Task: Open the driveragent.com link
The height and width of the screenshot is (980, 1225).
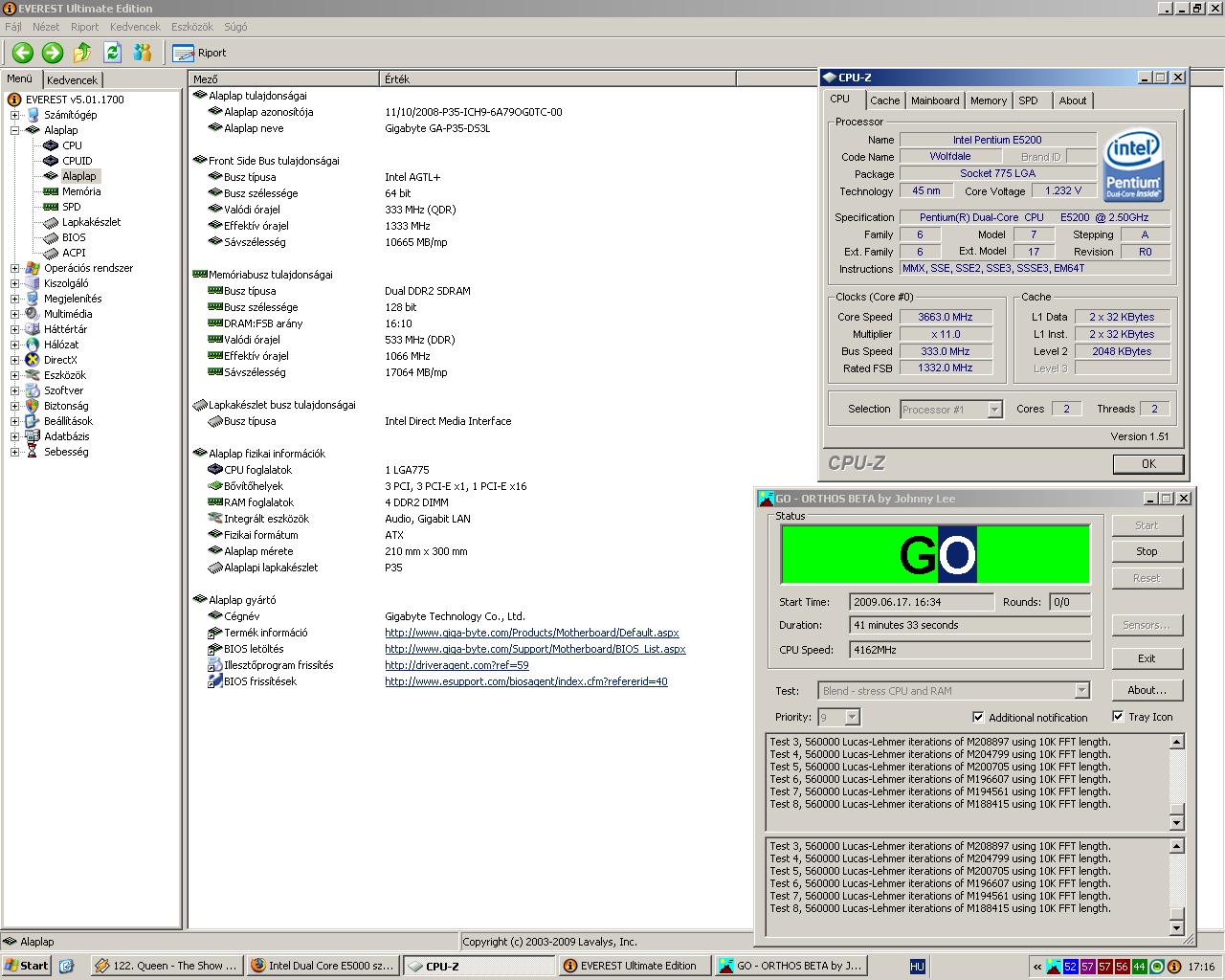Action: [457, 665]
